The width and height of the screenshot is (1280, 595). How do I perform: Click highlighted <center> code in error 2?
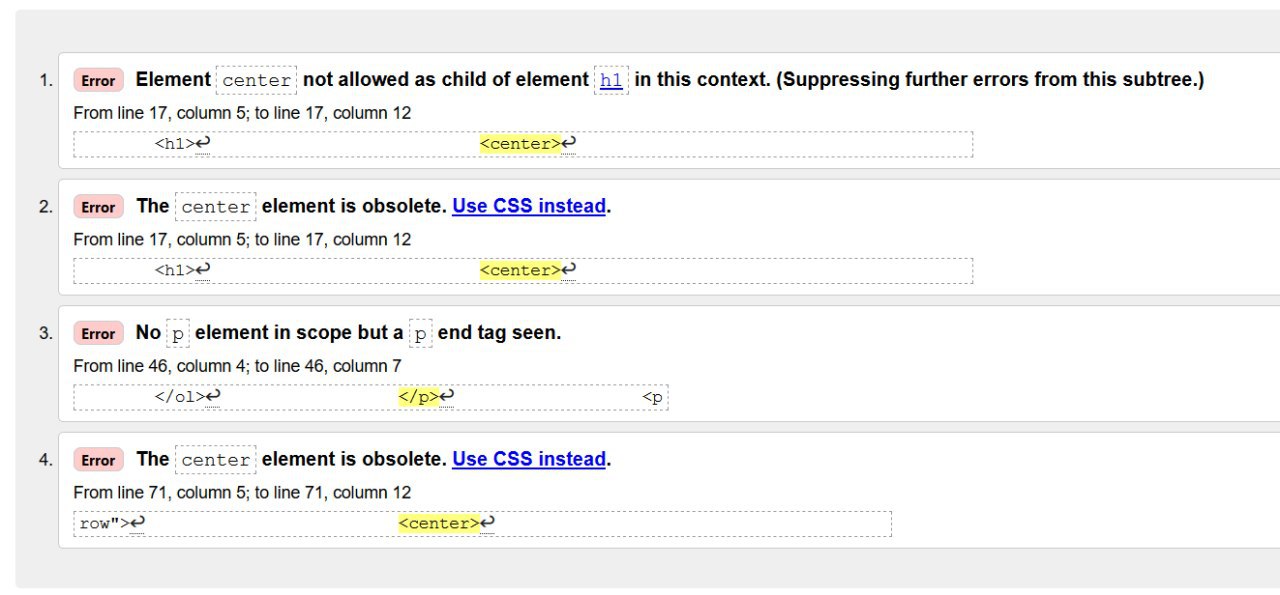coord(520,270)
